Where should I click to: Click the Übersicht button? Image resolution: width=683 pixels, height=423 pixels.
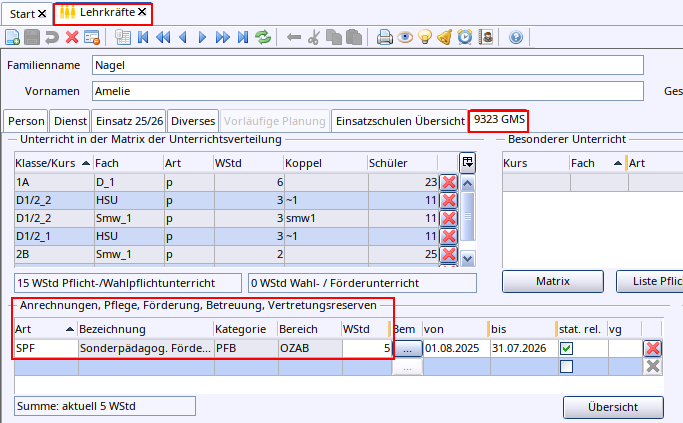(x=613, y=407)
